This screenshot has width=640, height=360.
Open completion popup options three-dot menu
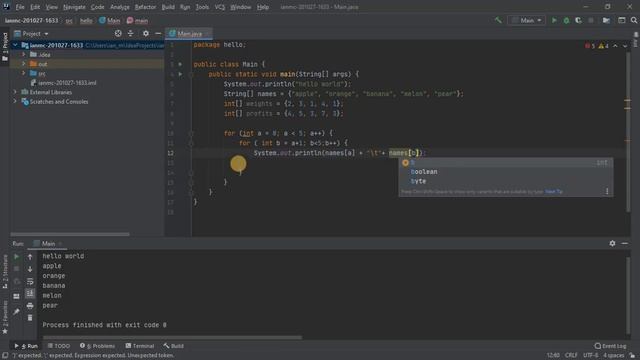coord(607,191)
